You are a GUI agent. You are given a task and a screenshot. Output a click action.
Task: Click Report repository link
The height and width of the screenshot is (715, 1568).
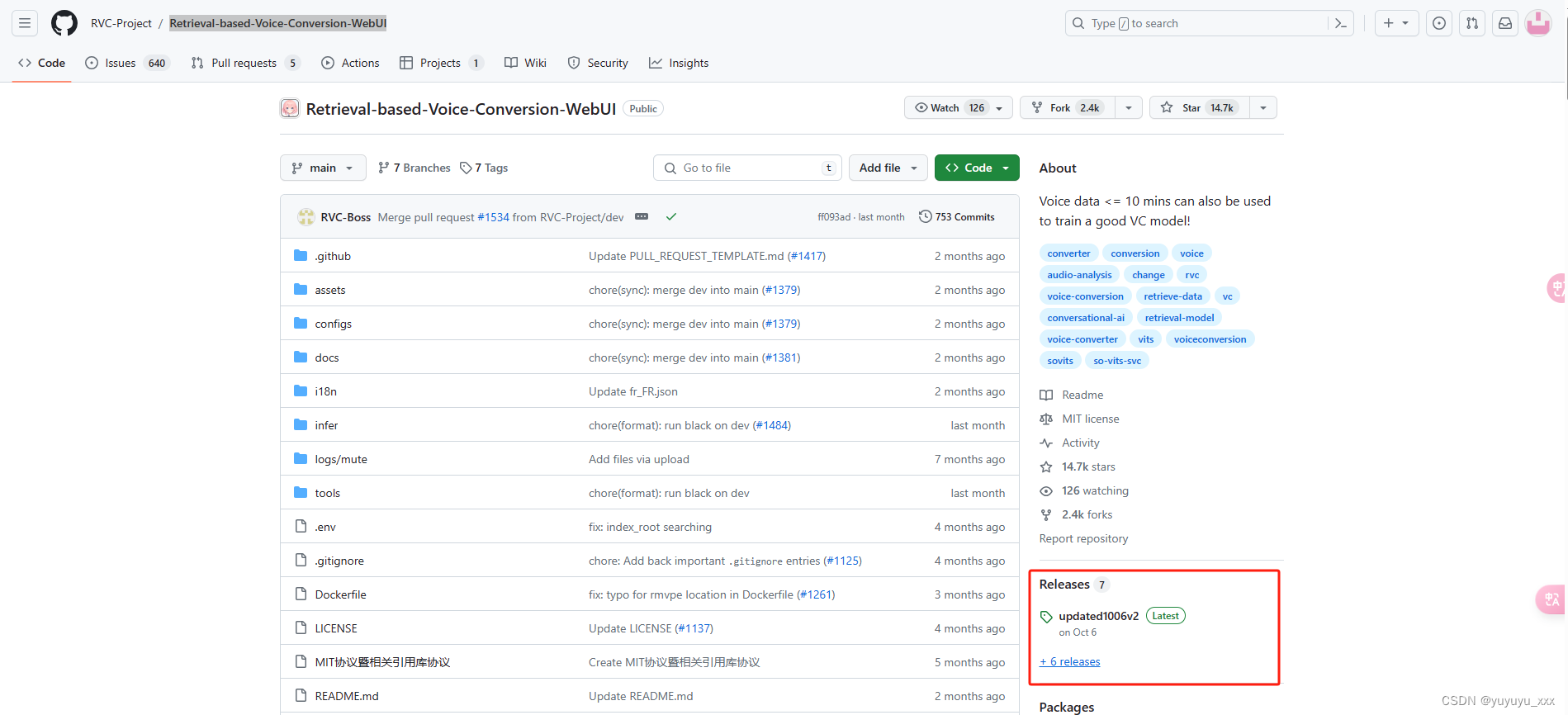coord(1083,538)
